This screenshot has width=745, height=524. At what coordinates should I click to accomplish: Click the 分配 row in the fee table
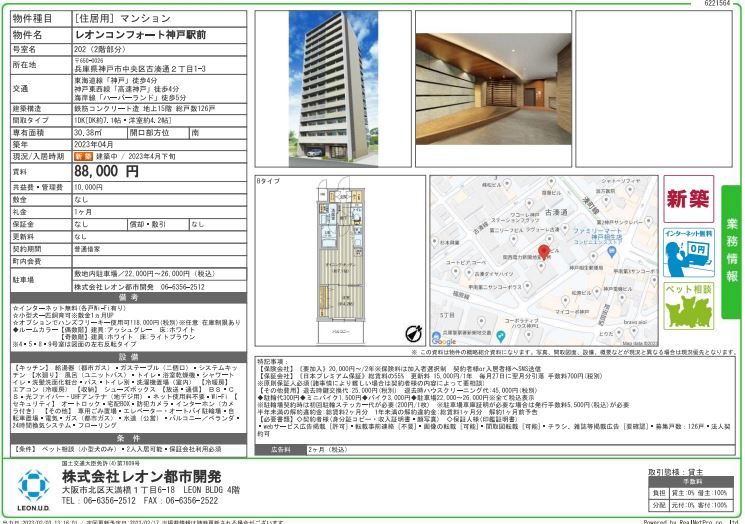coord(692,505)
